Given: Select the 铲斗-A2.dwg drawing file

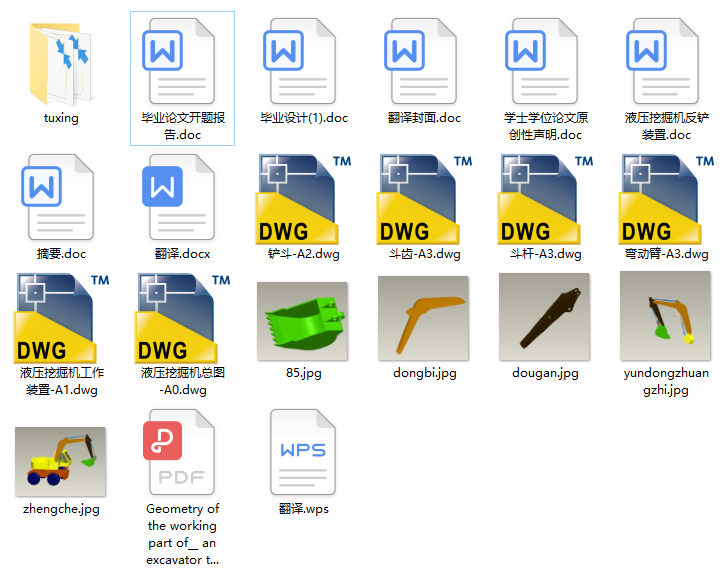Looking at the screenshot, I should (x=303, y=198).
